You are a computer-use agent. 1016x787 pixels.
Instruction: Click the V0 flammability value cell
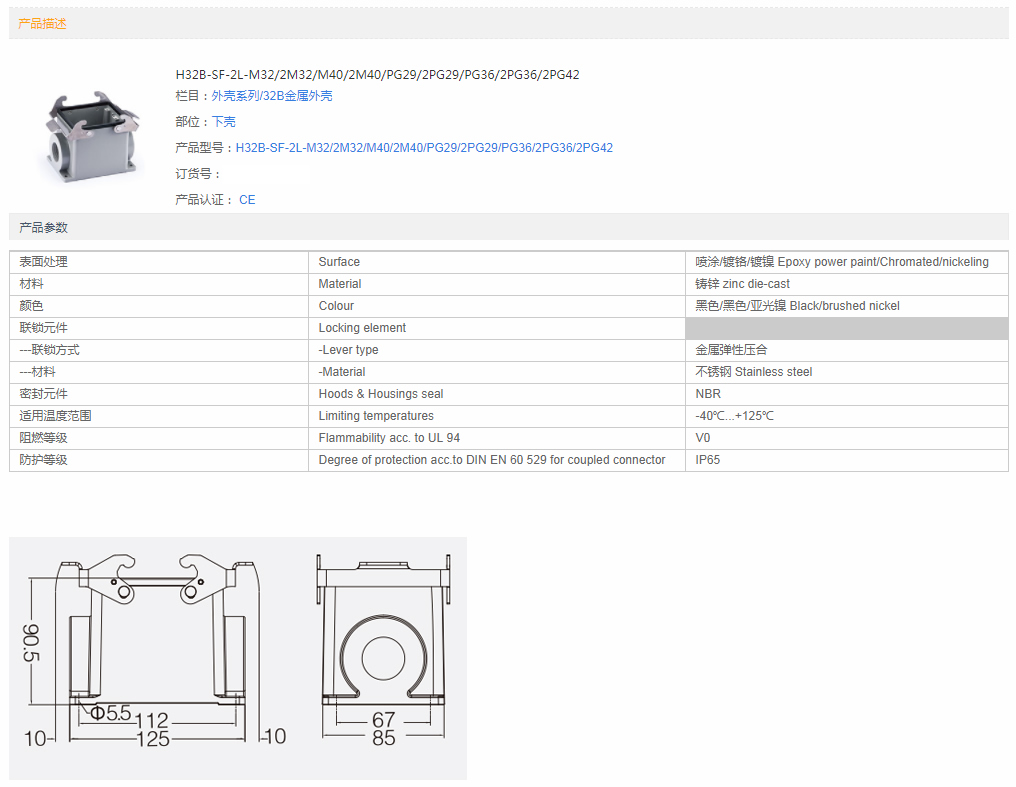pyautogui.click(x=703, y=438)
